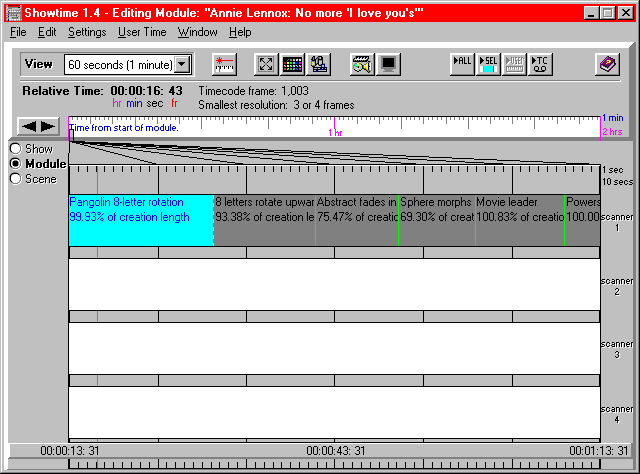Open the Window menu
The height and width of the screenshot is (474, 640).
[x=198, y=32]
